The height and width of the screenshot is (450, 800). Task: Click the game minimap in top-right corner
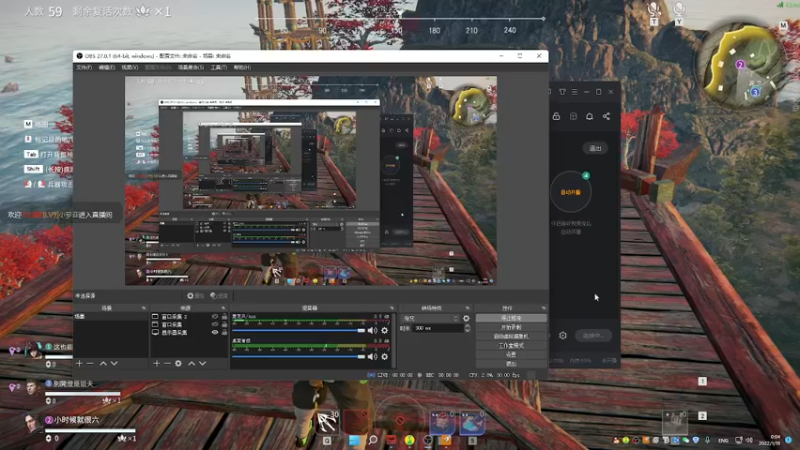(x=741, y=66)
